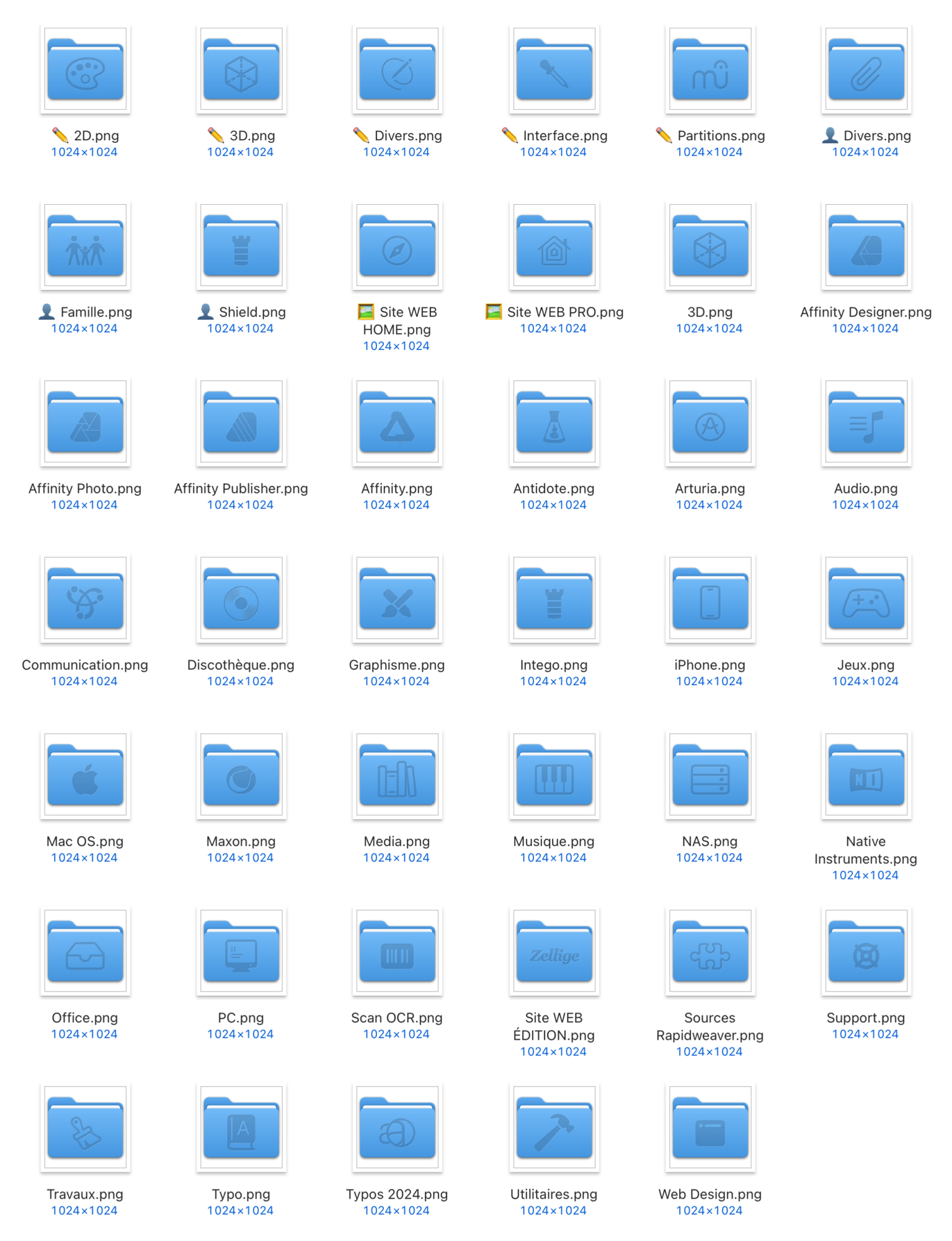This screenshot has width=952, height=1241.
Task: Select the pencil emoji preceding Divers.png
Action: (x=361, y=135)
